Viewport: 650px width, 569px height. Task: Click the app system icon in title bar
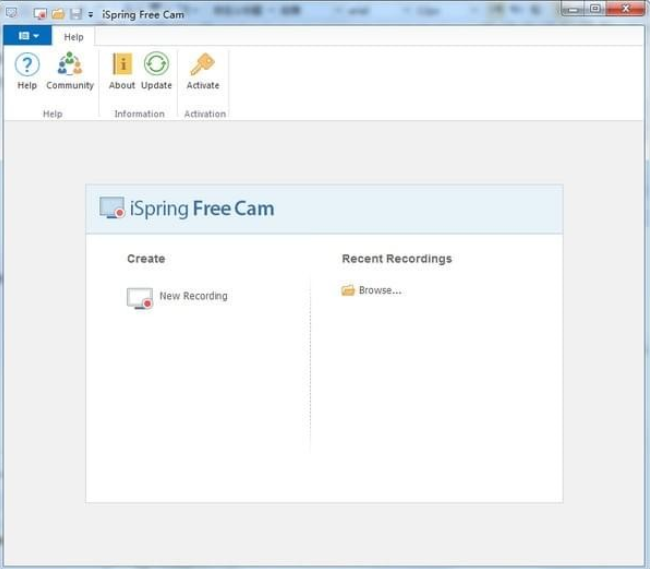tap(12, 13)
